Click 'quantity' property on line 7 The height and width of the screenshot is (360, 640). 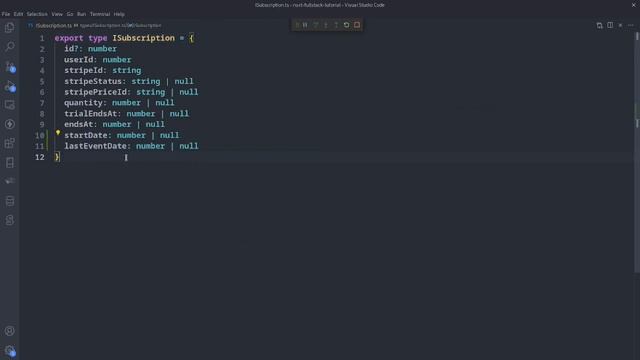(x=83, y=102)
